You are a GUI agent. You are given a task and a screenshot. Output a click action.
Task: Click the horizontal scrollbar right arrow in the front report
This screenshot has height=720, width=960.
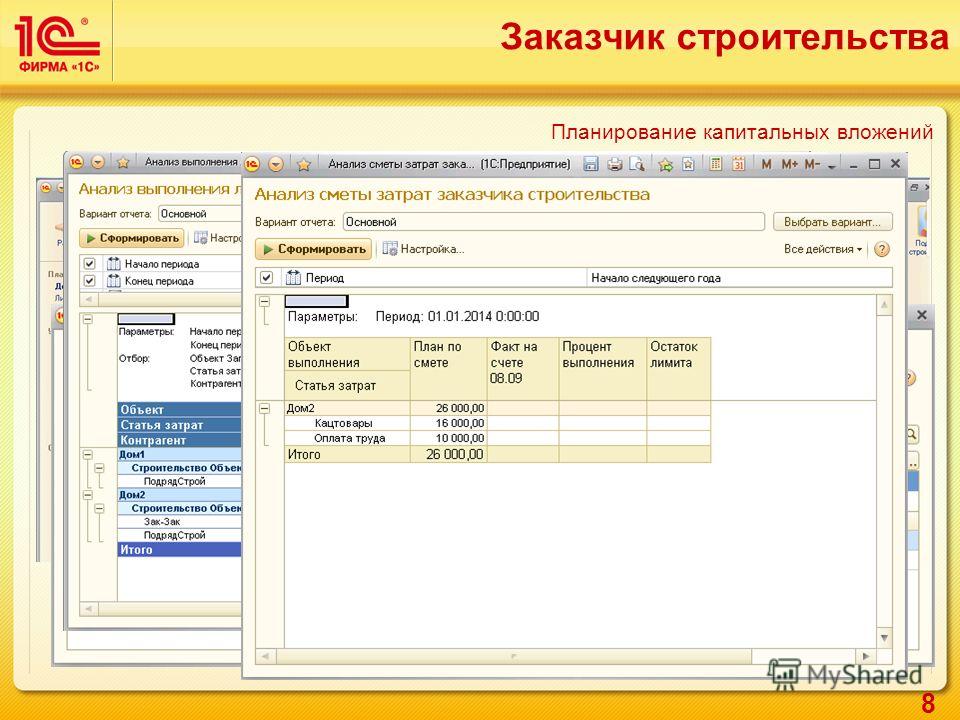pos(865,656)
